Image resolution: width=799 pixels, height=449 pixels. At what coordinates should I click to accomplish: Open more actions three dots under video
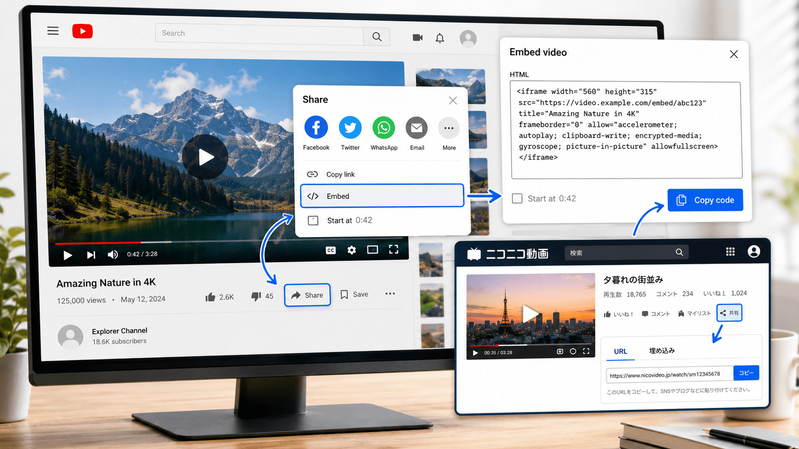coord(390,294)
